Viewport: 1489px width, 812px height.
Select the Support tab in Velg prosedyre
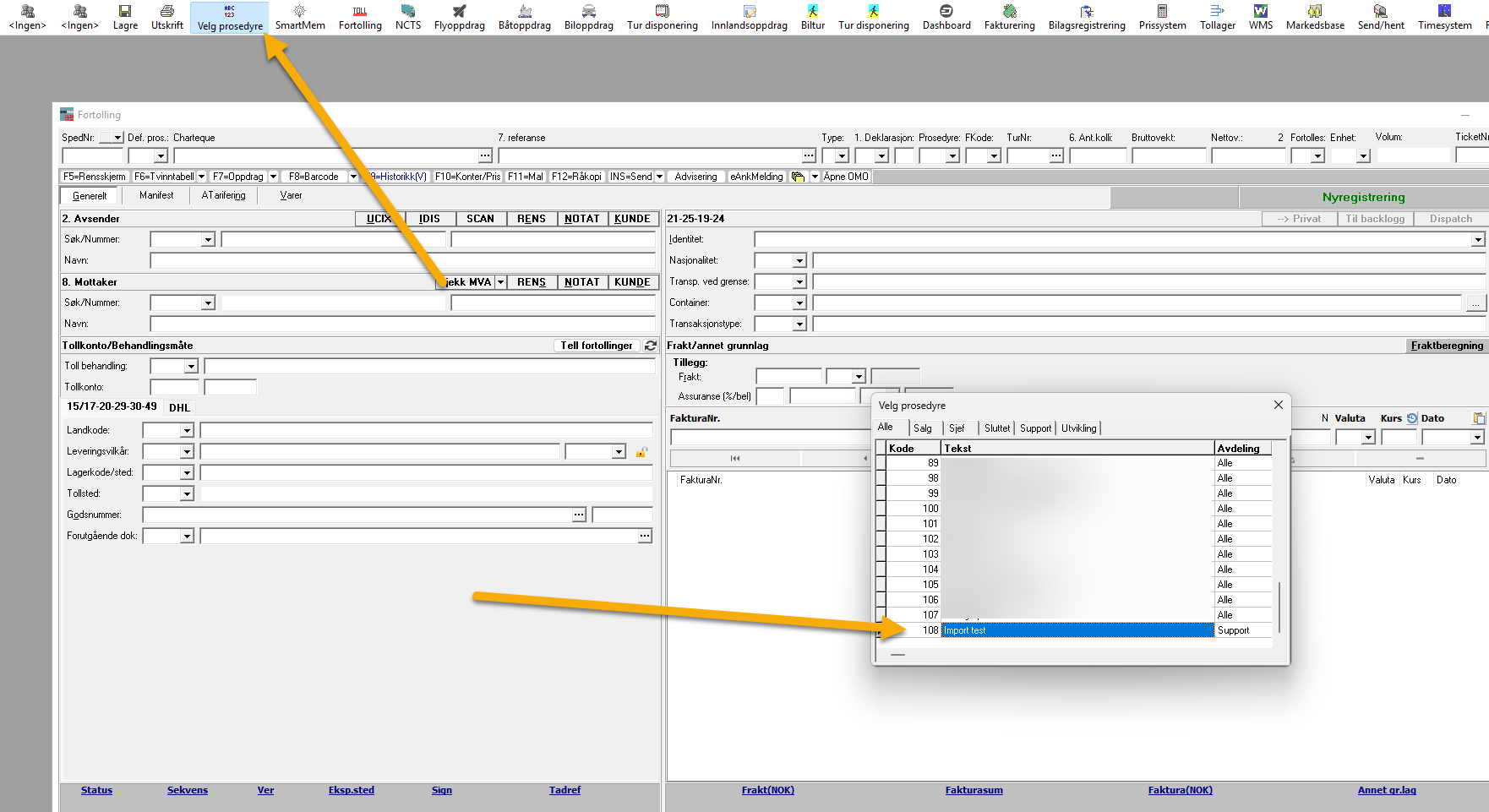(1035, 428)
